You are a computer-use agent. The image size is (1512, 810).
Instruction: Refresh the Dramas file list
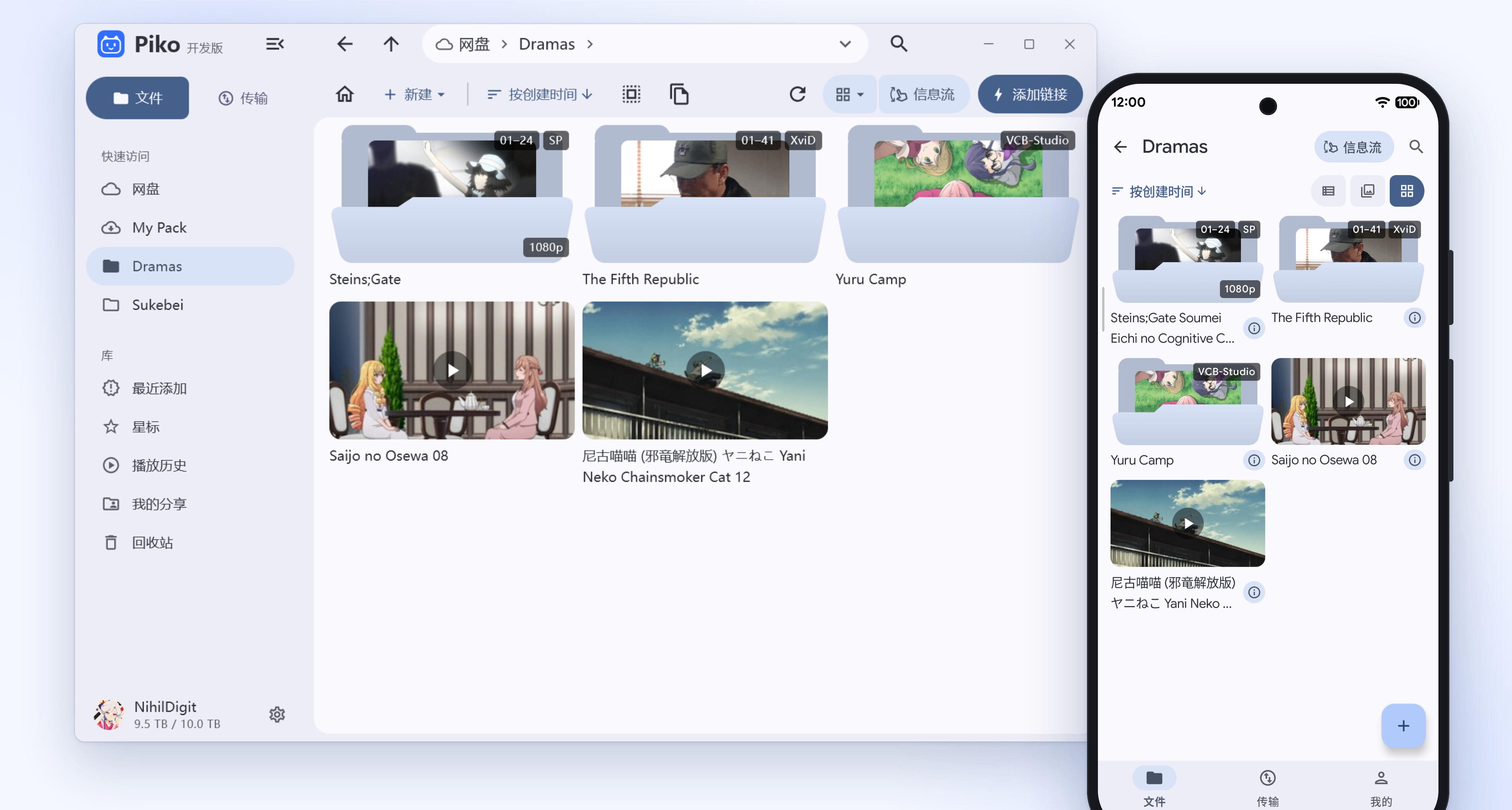click(x=797, y=94)
